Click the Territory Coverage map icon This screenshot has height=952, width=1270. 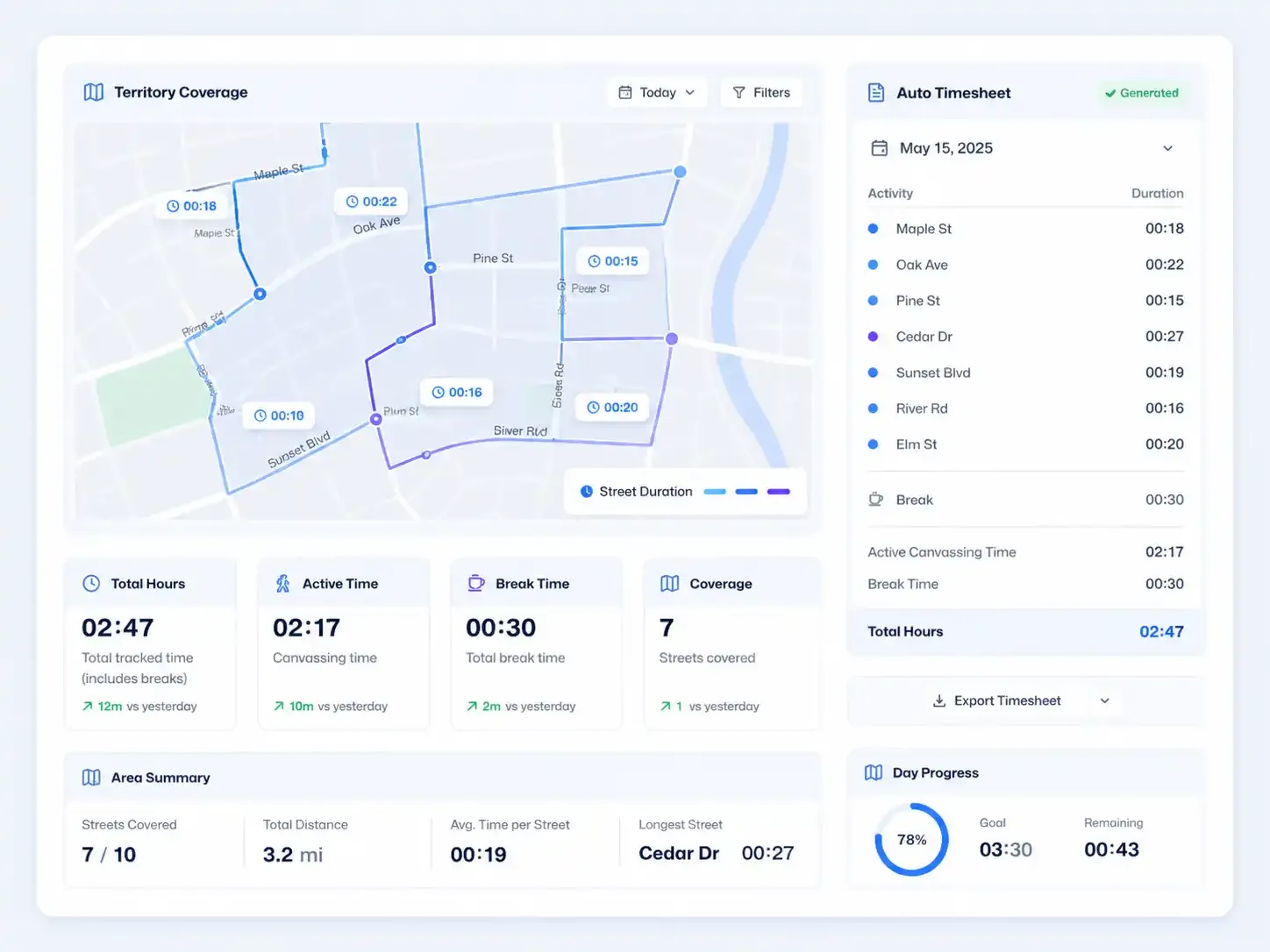93,92
